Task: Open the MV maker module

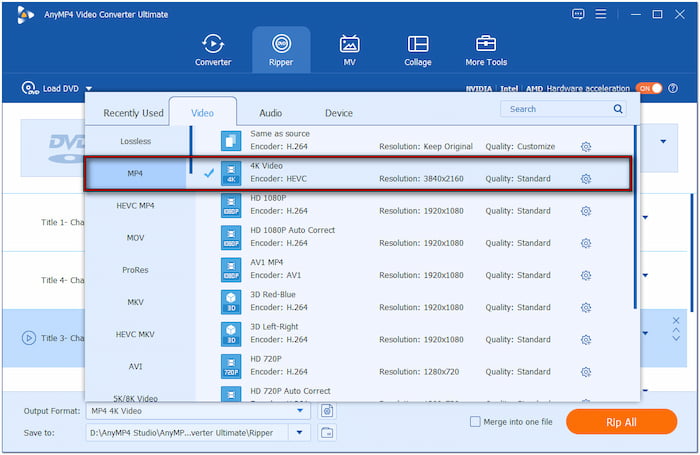Action: [349, 50]
